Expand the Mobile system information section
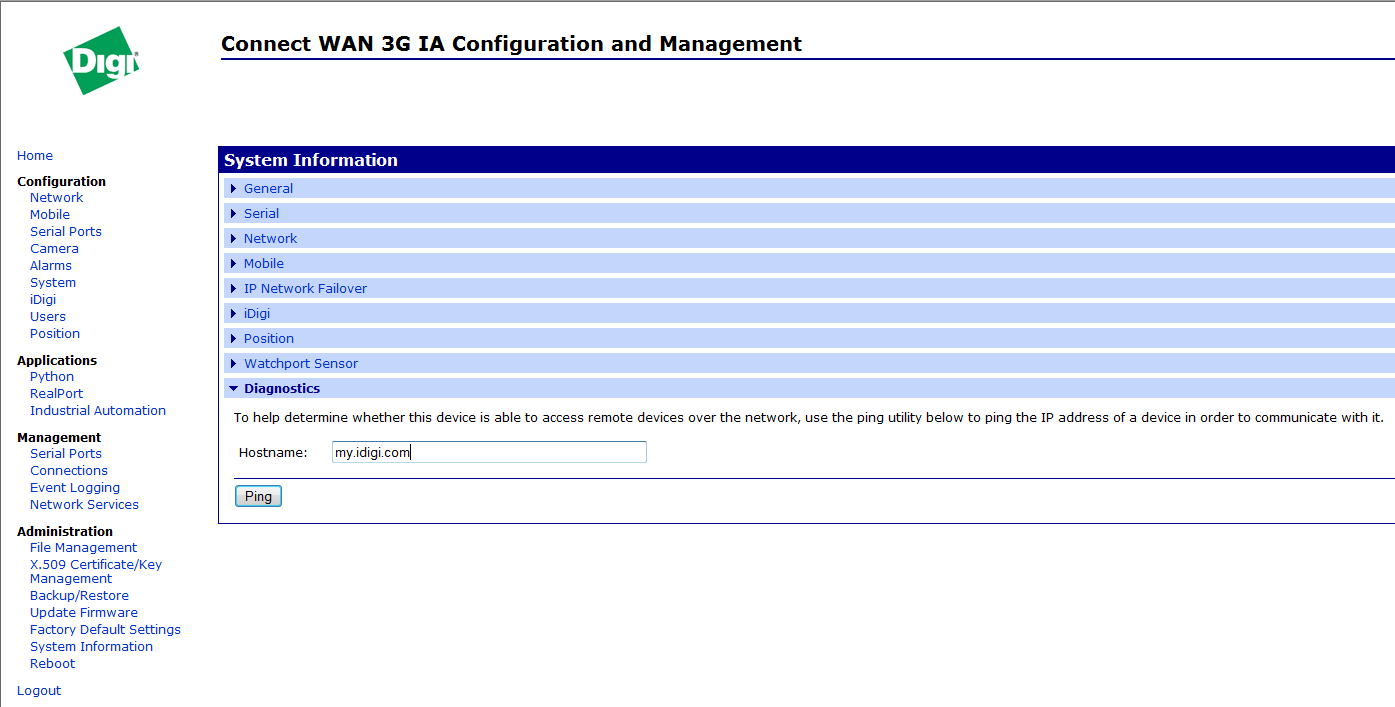 [x=263, y=264]
